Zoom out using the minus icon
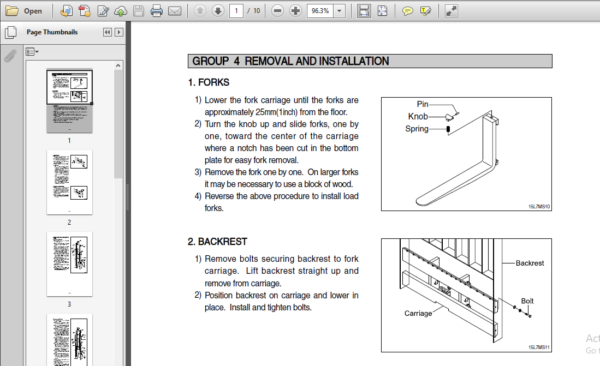Image resolution: width=600 pixels, height=366 pixels. click(277, 11)
